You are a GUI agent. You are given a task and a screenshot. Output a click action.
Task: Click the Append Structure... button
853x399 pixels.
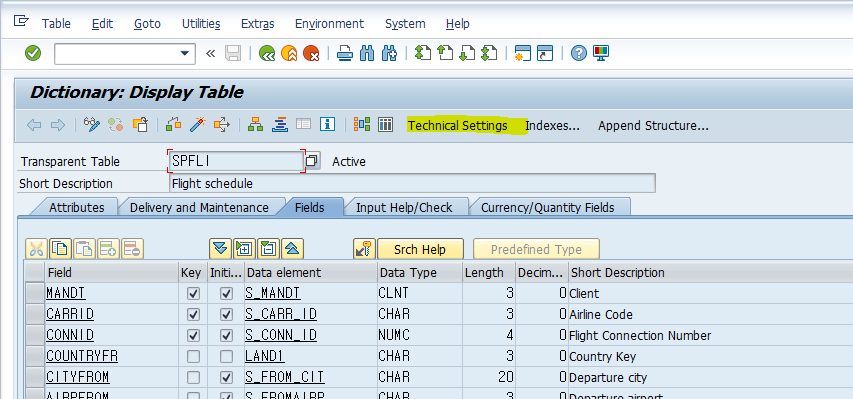(x=653, y=126)
